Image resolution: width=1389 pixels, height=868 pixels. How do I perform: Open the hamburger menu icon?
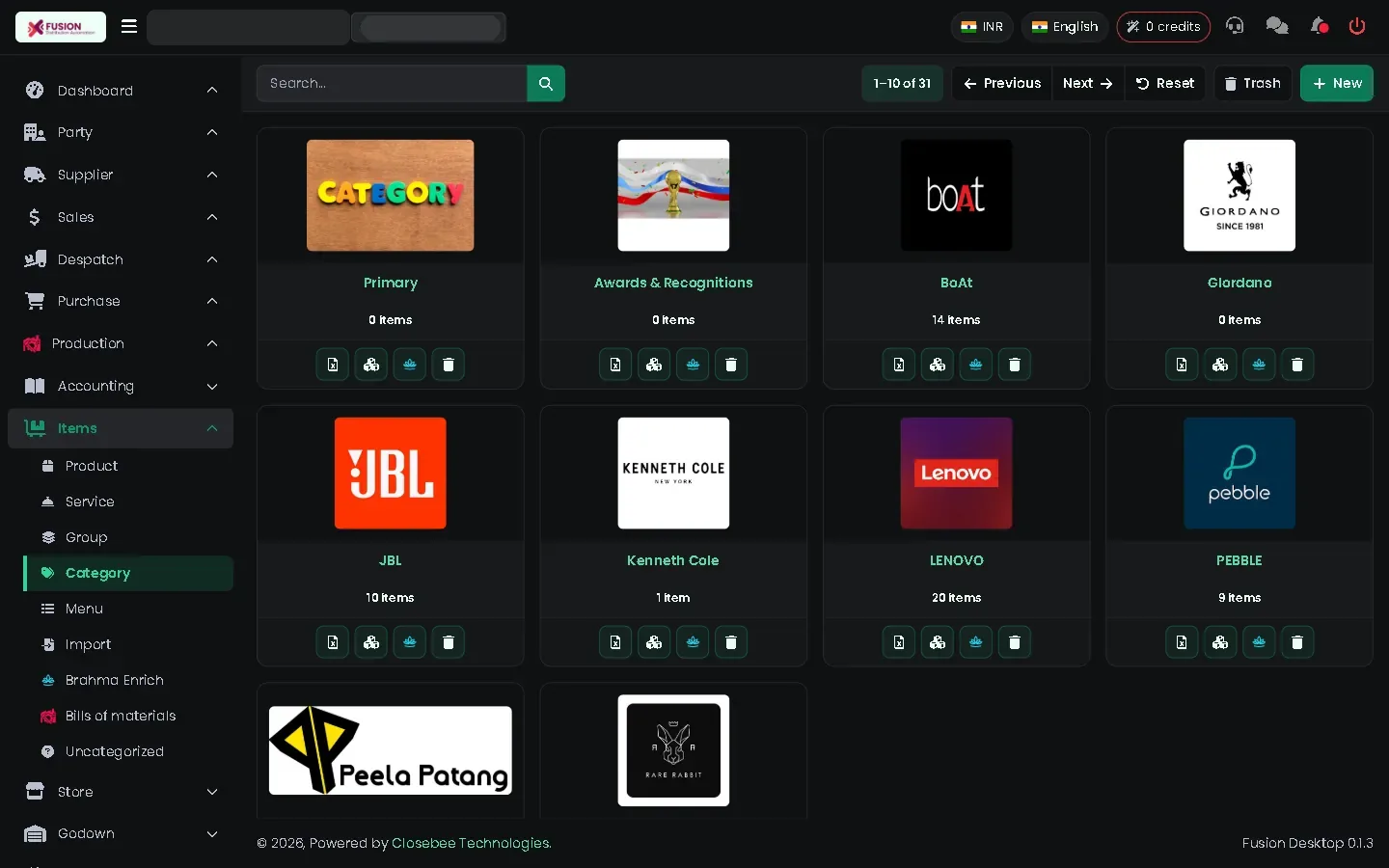[129, 27]
